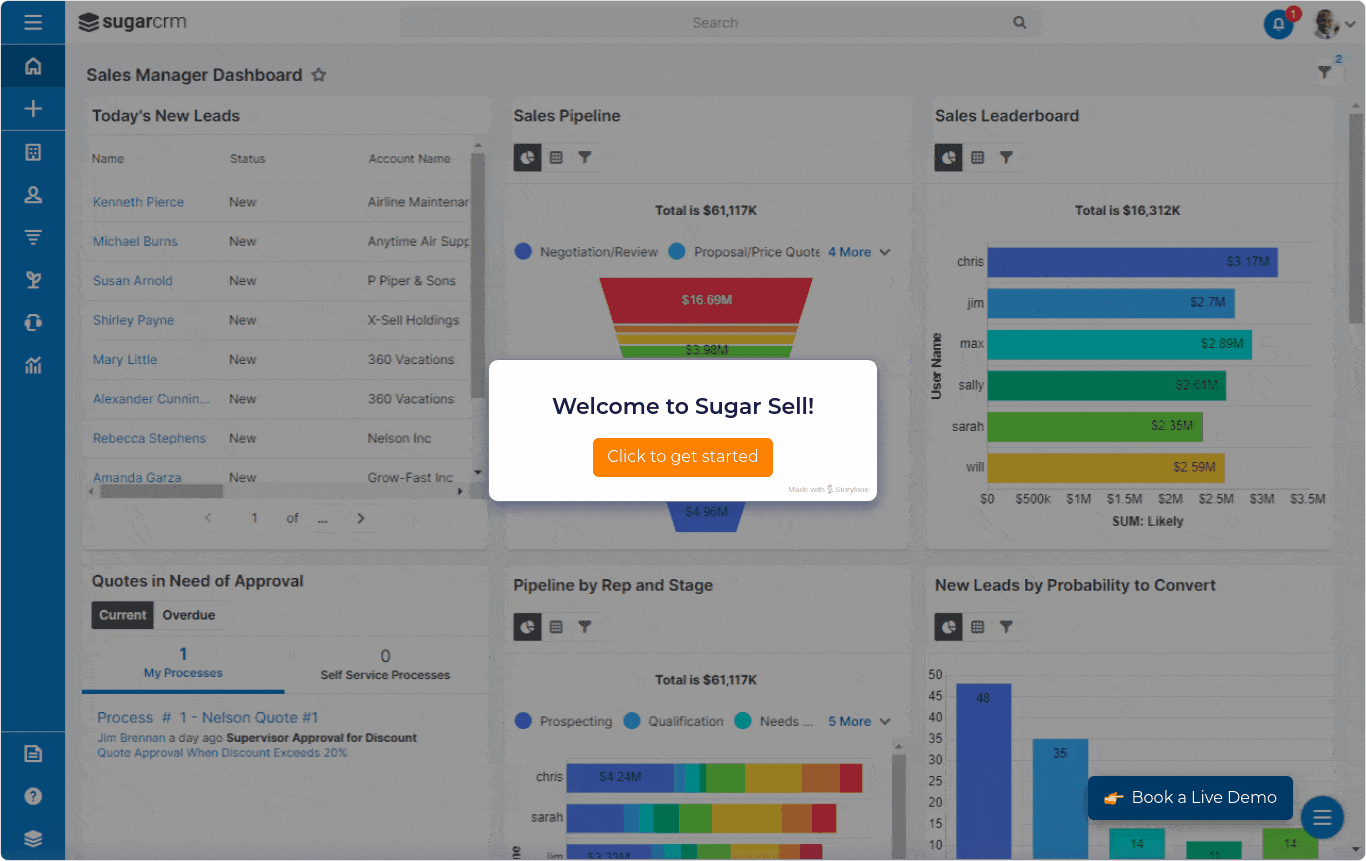Open the Reports chart icon in sidebar

33,365
